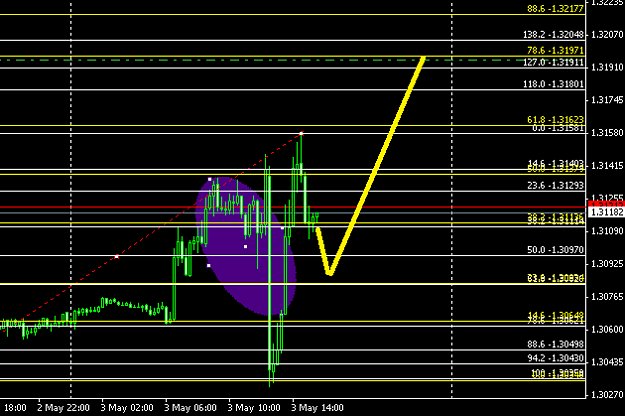Select the 3 May 10:00 time label
625x417 pixels.
click(x=254, y=408)
